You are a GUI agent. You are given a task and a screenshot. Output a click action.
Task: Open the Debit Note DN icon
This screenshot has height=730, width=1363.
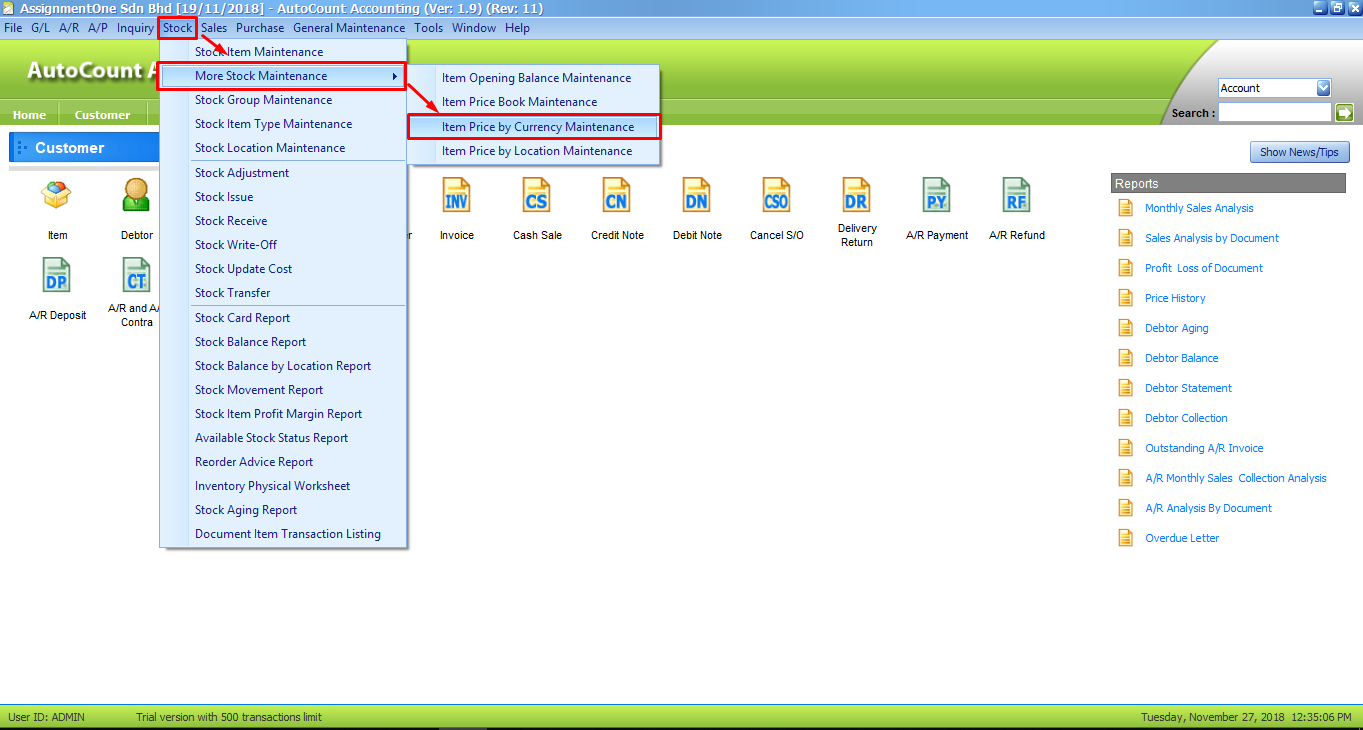point(696,195)
